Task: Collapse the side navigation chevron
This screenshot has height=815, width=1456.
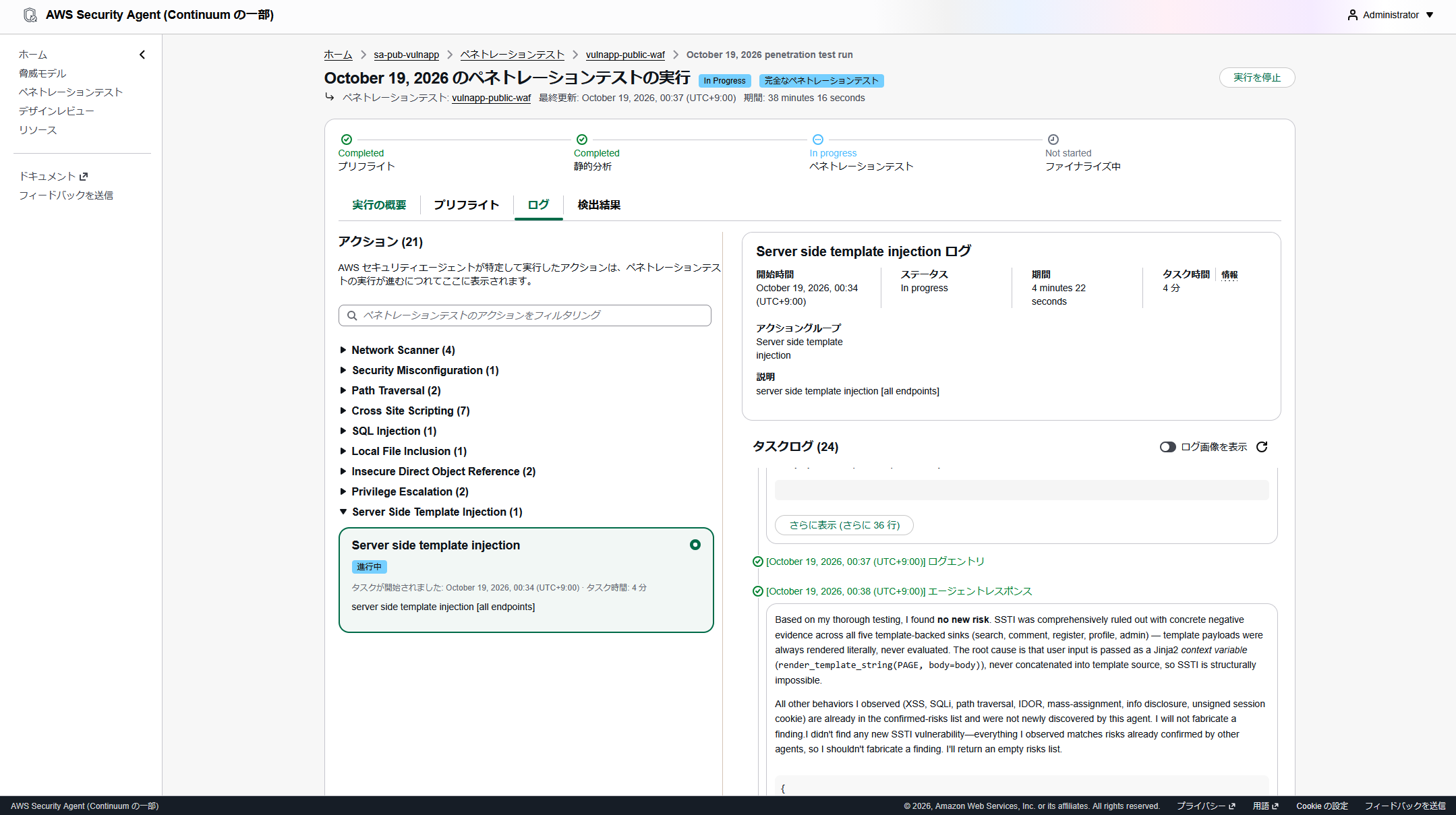Action: tap(142, 55)
